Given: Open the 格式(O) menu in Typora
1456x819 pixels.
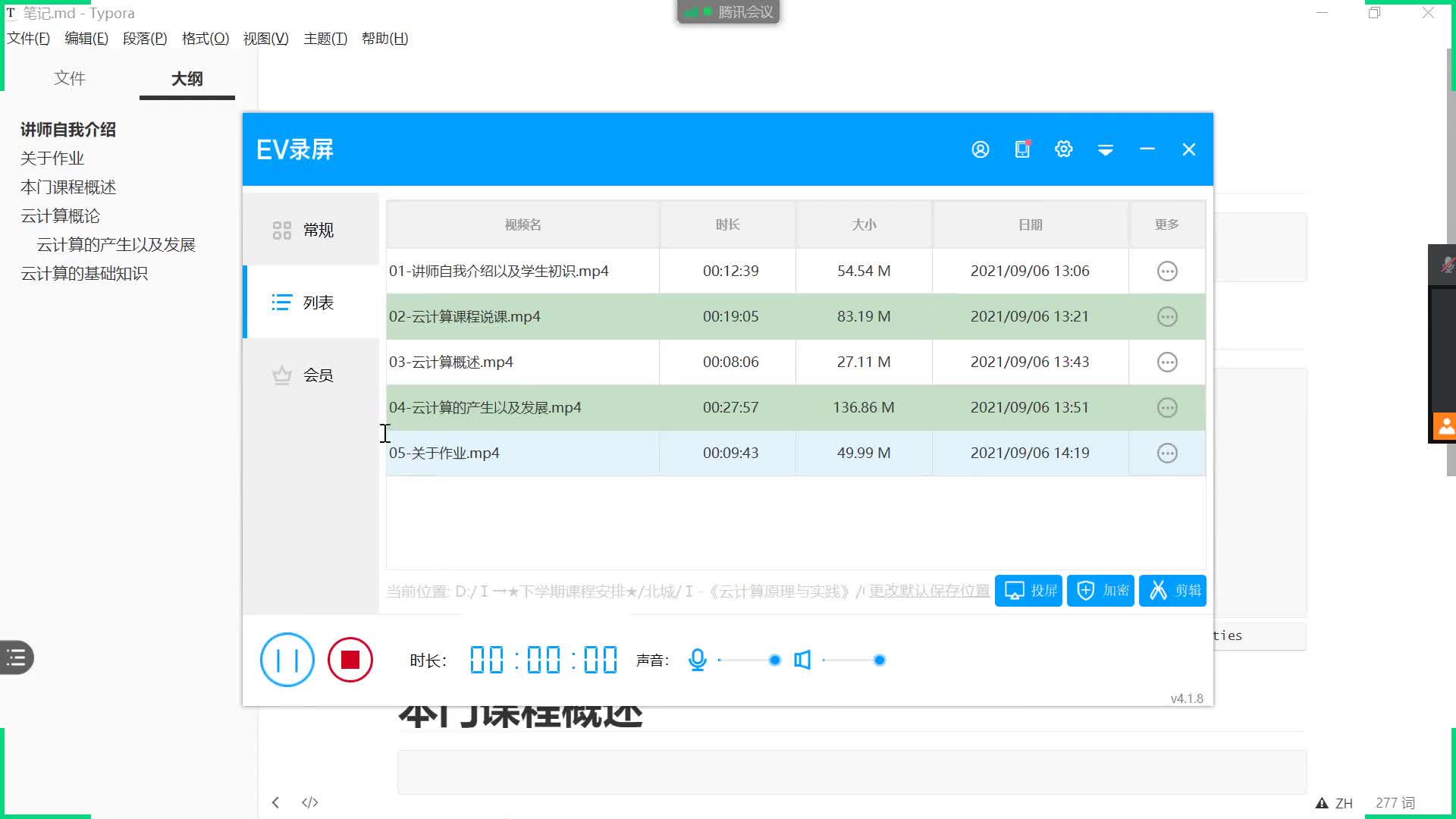Looking at the screenshot, I should pos(206,39).
